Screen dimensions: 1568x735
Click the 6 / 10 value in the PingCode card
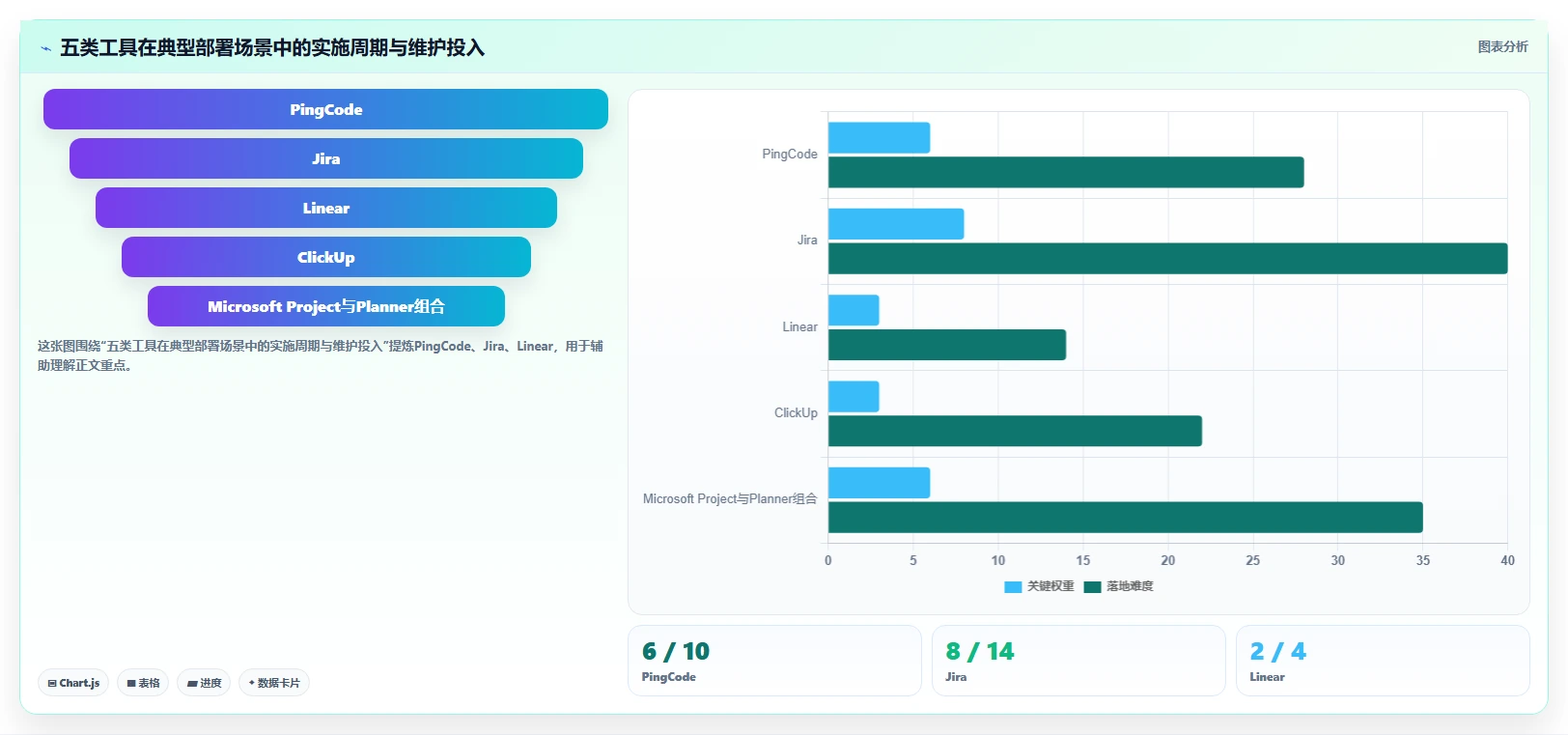[x=676, y=652]
